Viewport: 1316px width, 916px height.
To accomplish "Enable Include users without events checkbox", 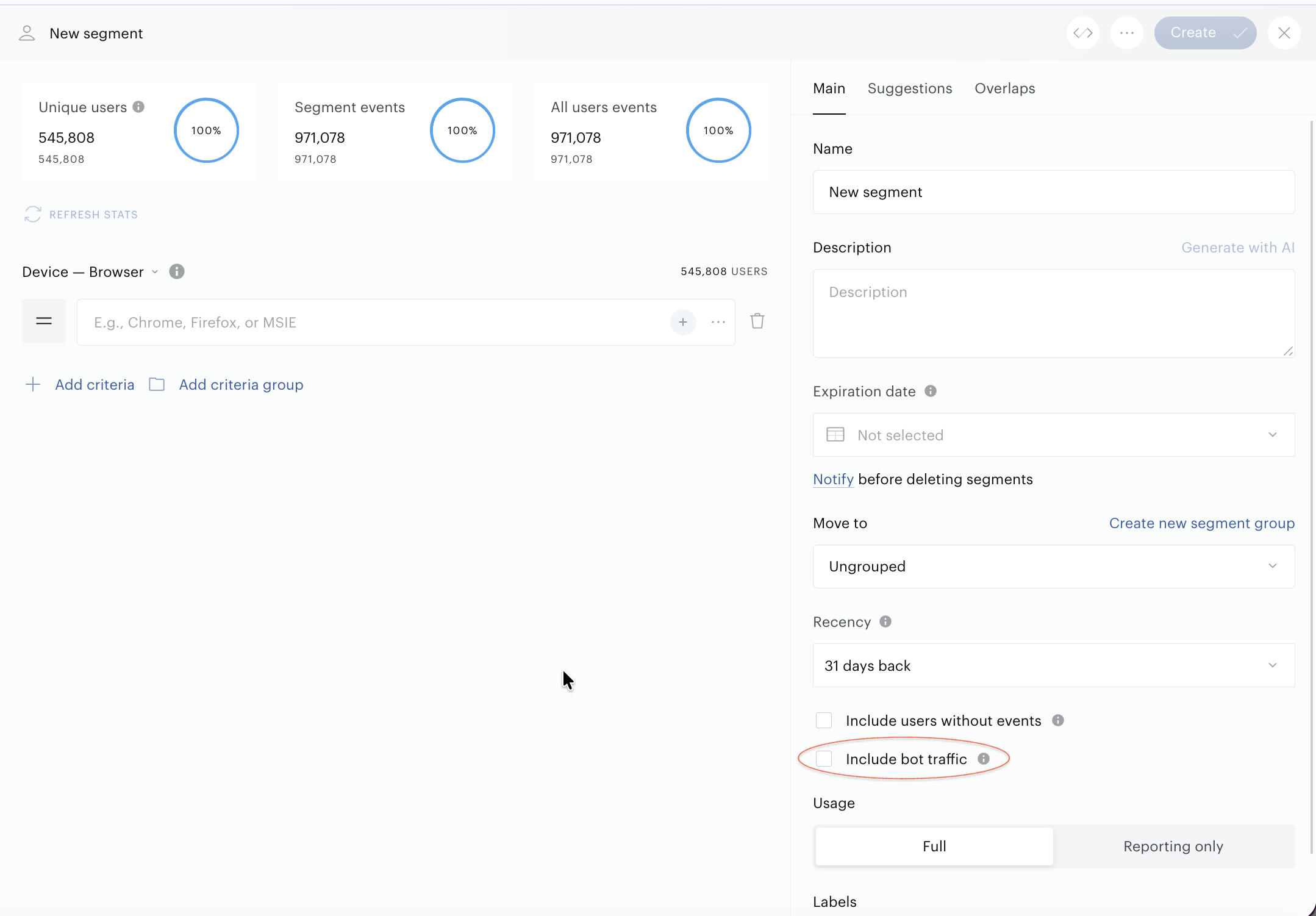I will click(824, 720).
